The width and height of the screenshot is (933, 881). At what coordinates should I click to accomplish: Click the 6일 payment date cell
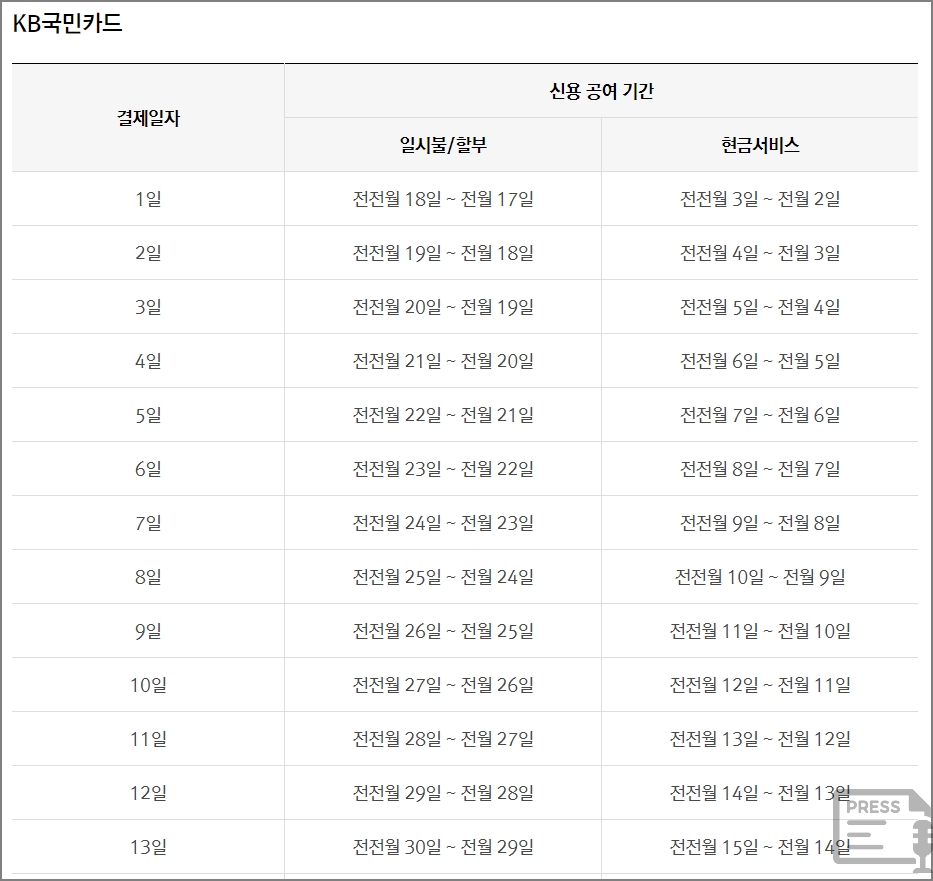coord(148,469)
